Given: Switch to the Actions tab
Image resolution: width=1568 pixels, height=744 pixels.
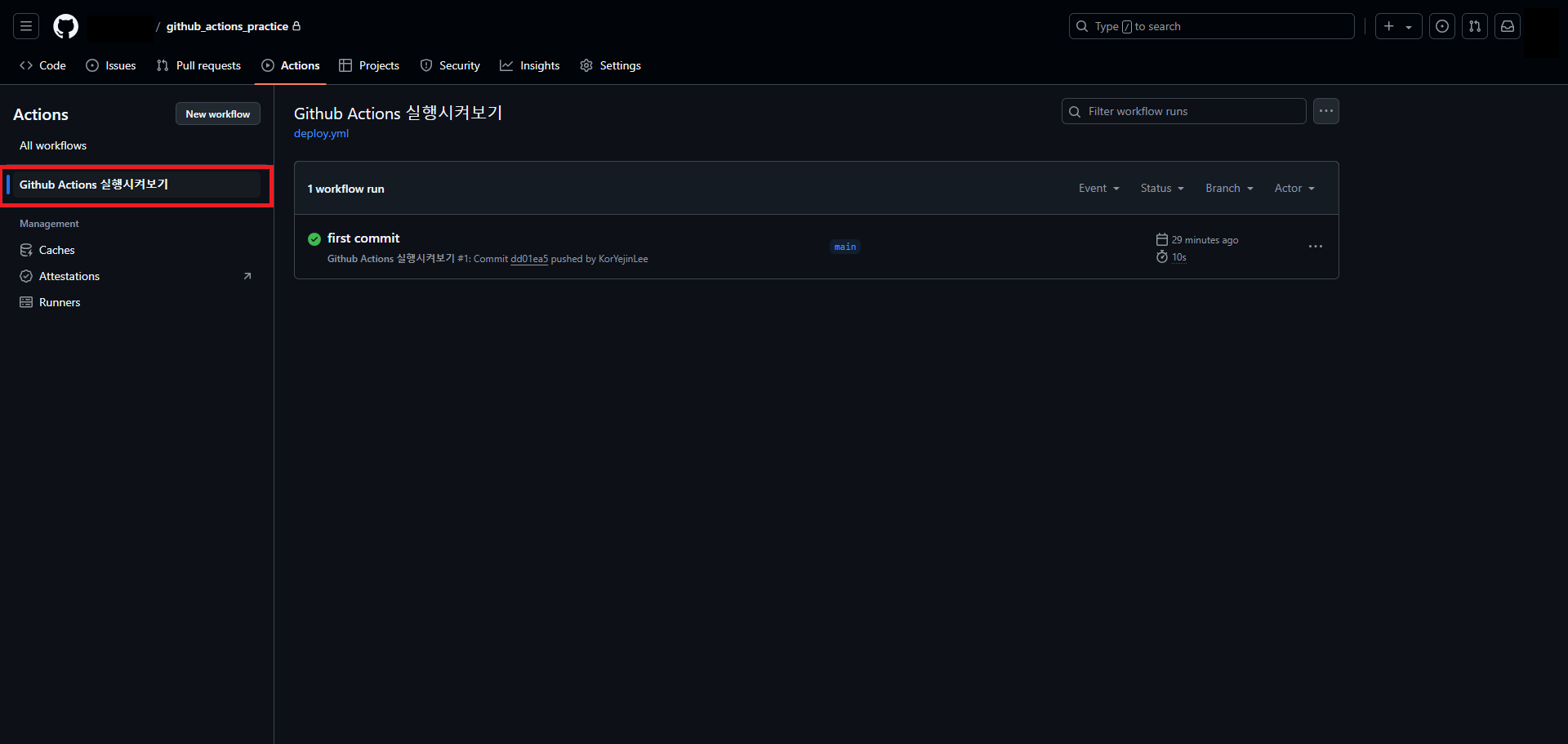Looking at the screenshot, I should [x=290, y=65].
